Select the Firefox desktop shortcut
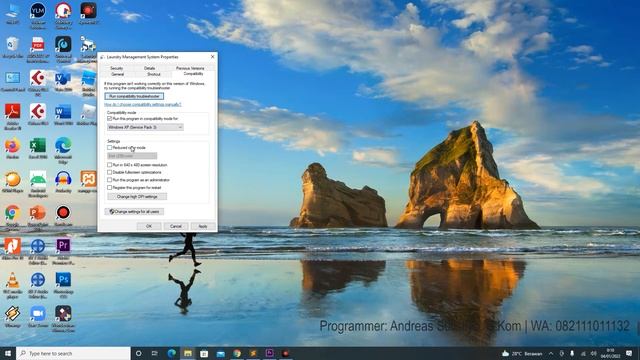Viewport: 640px width, 360px height. click(x=13, y=148)
